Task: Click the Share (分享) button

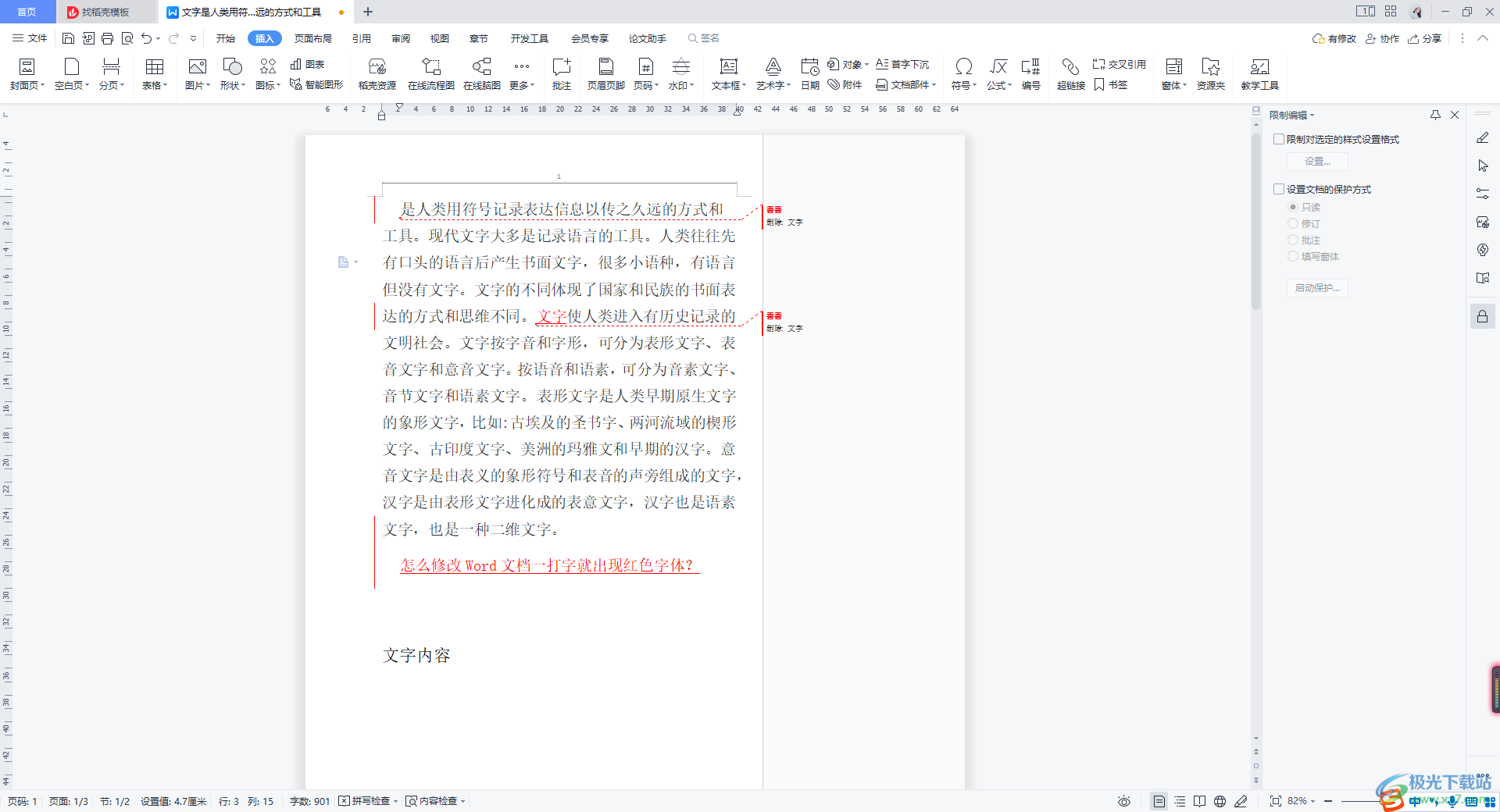Action: click(1425, 38)
